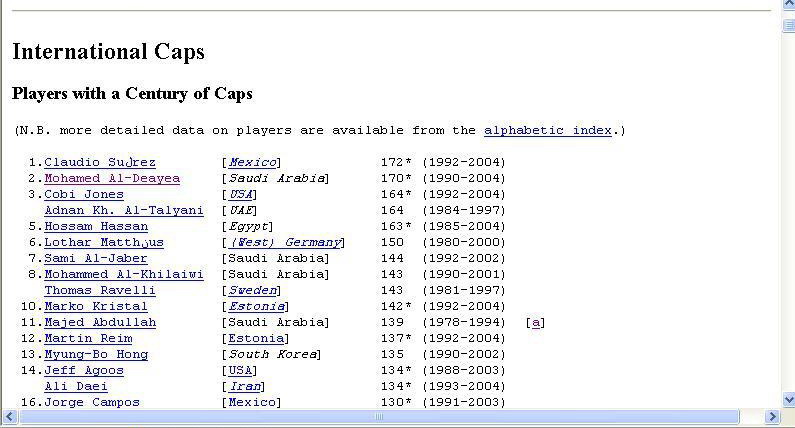Click the Players with a Century of Caps heading
The image size is (795, 428).
pos(132,93)
